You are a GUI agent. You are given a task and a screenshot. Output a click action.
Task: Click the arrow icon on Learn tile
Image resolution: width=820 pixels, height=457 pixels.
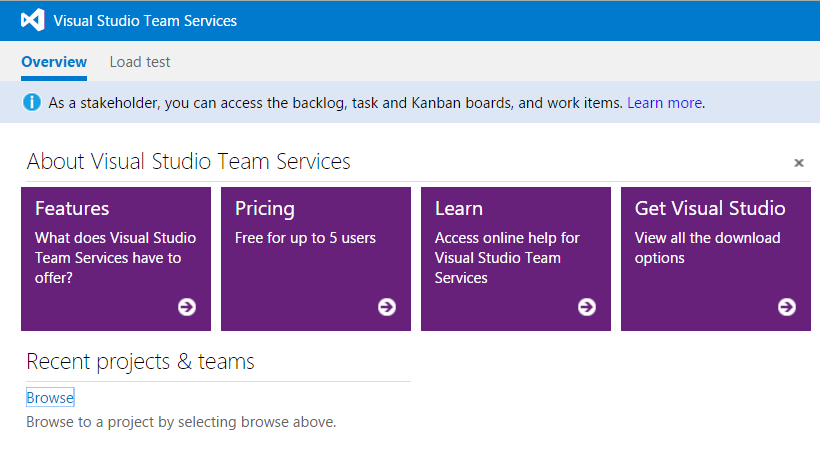click(587, 307)
